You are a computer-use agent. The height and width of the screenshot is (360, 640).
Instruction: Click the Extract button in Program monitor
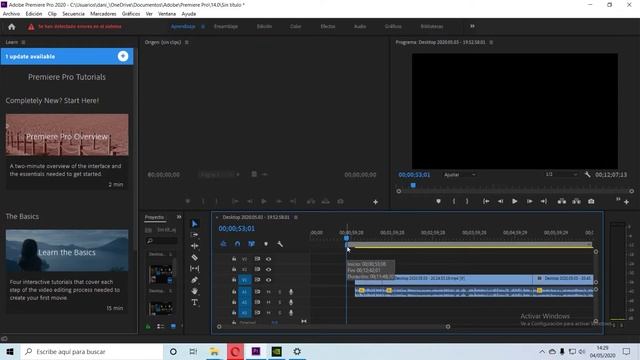pos(576,201)
